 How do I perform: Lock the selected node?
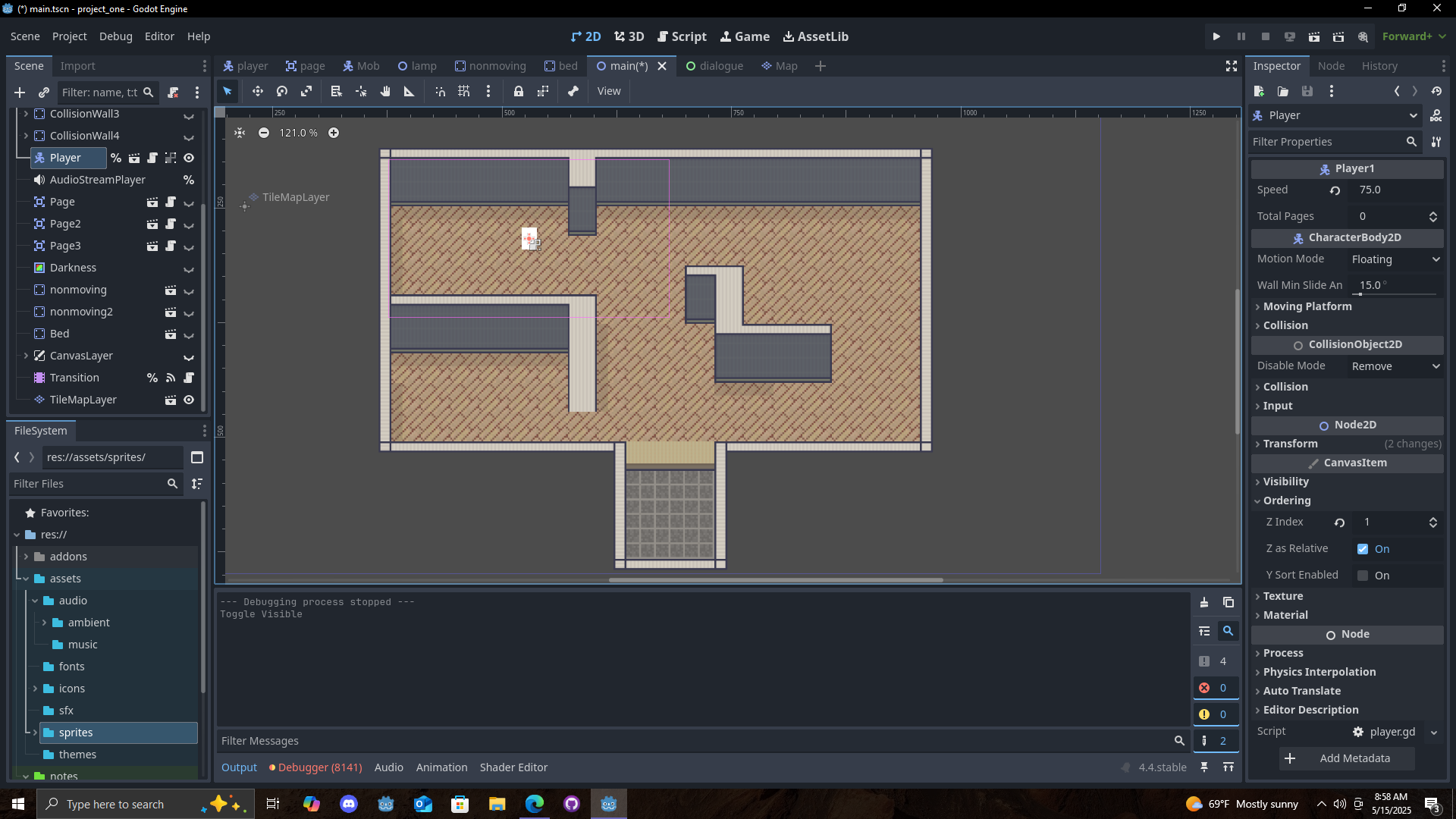click(x=519, y=91)
